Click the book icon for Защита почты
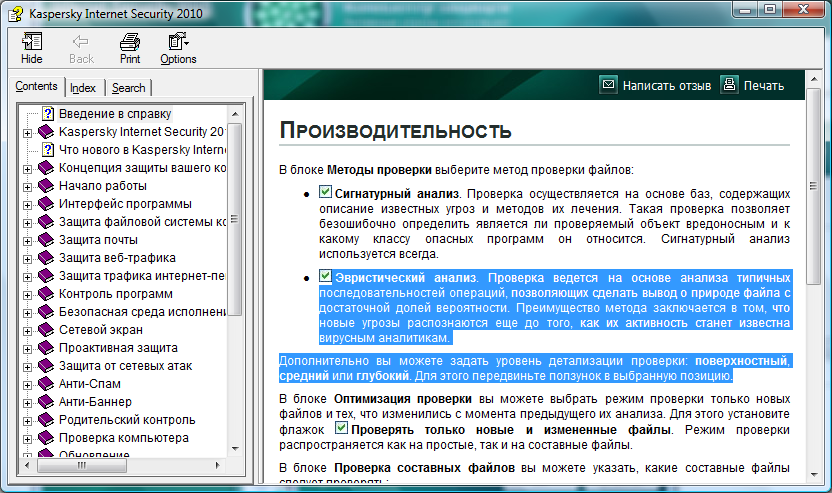 (x=46, y=240)
